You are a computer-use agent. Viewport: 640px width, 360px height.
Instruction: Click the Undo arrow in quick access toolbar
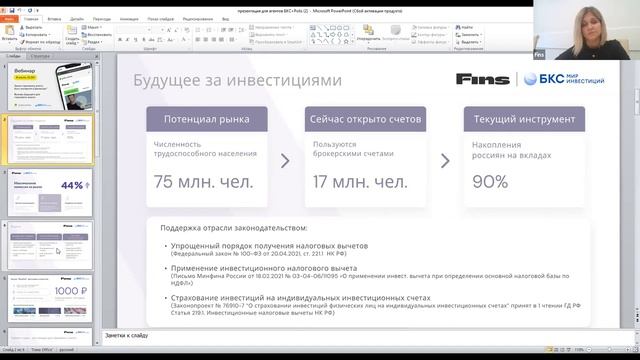click(19, 11)
